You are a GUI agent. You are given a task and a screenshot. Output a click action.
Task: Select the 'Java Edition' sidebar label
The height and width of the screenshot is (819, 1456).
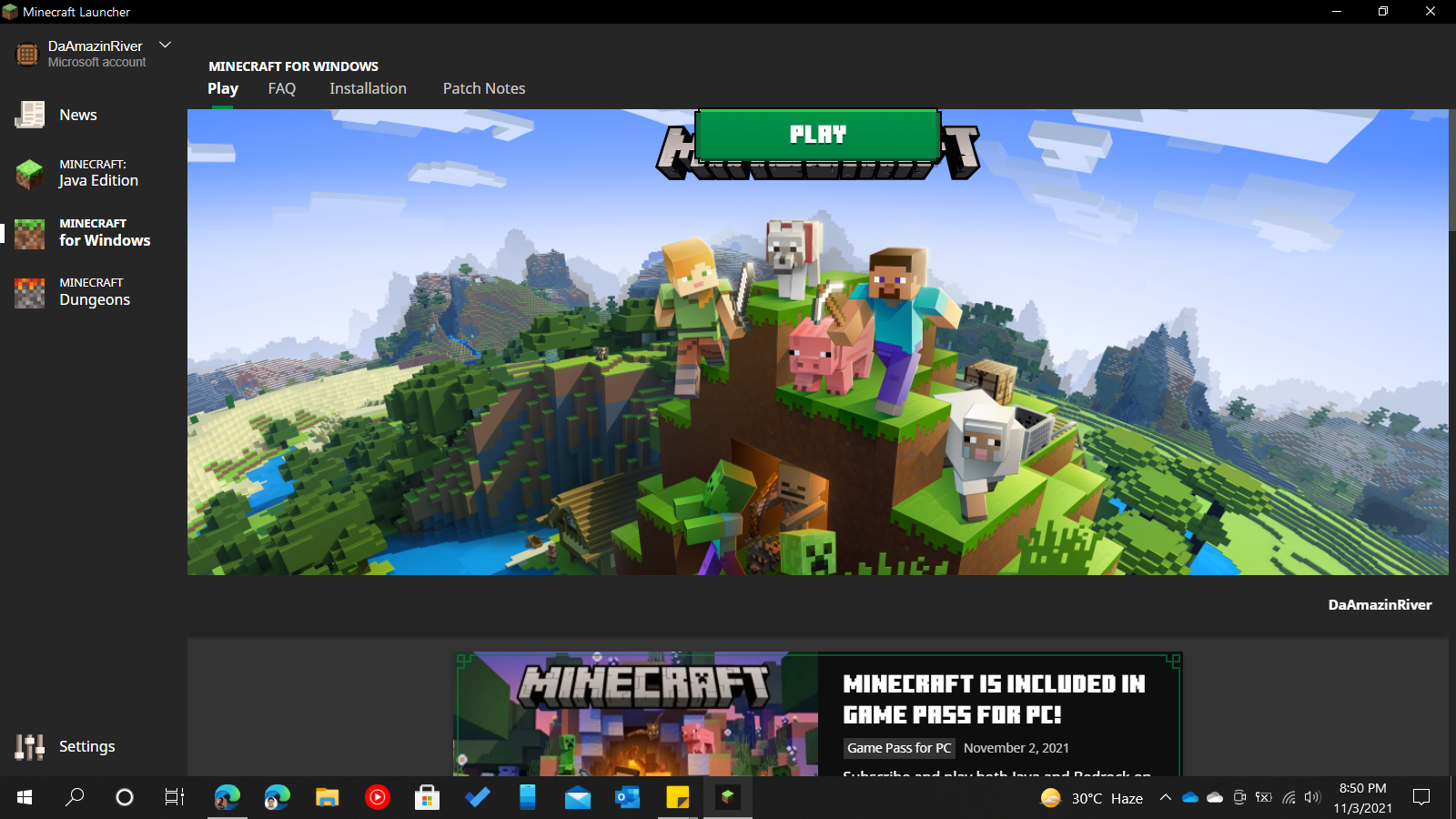99,180
